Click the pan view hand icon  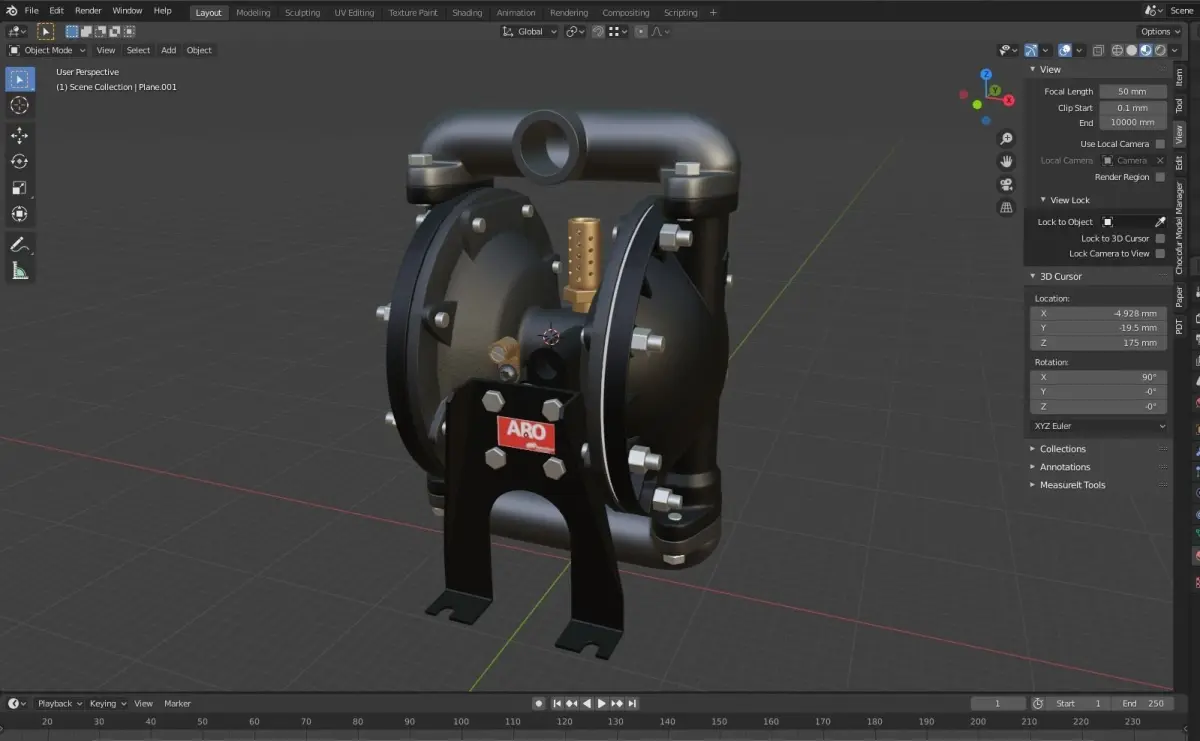click(1007, 161)
